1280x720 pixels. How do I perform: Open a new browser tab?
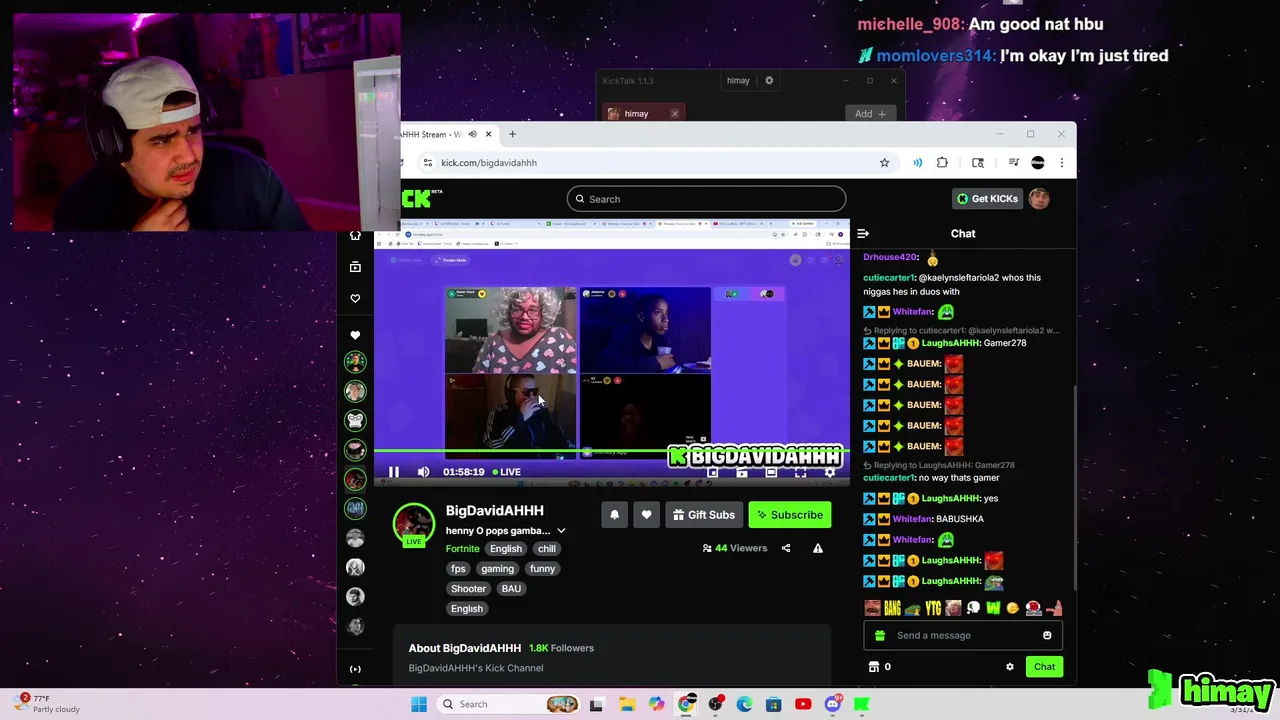pyautogui.click(x=512, y=134)
